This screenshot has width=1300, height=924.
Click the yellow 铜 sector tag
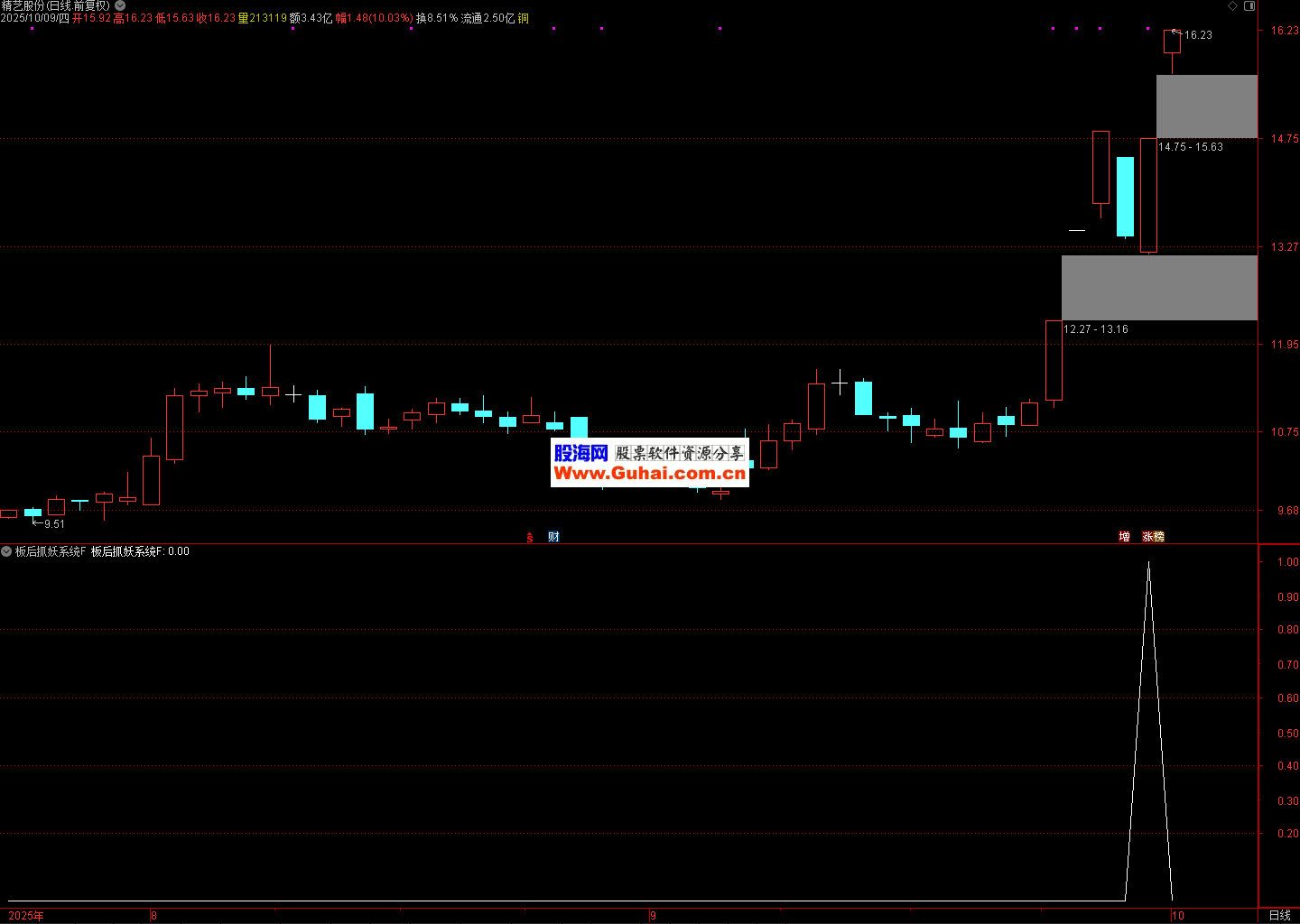(x=524, y=18)
